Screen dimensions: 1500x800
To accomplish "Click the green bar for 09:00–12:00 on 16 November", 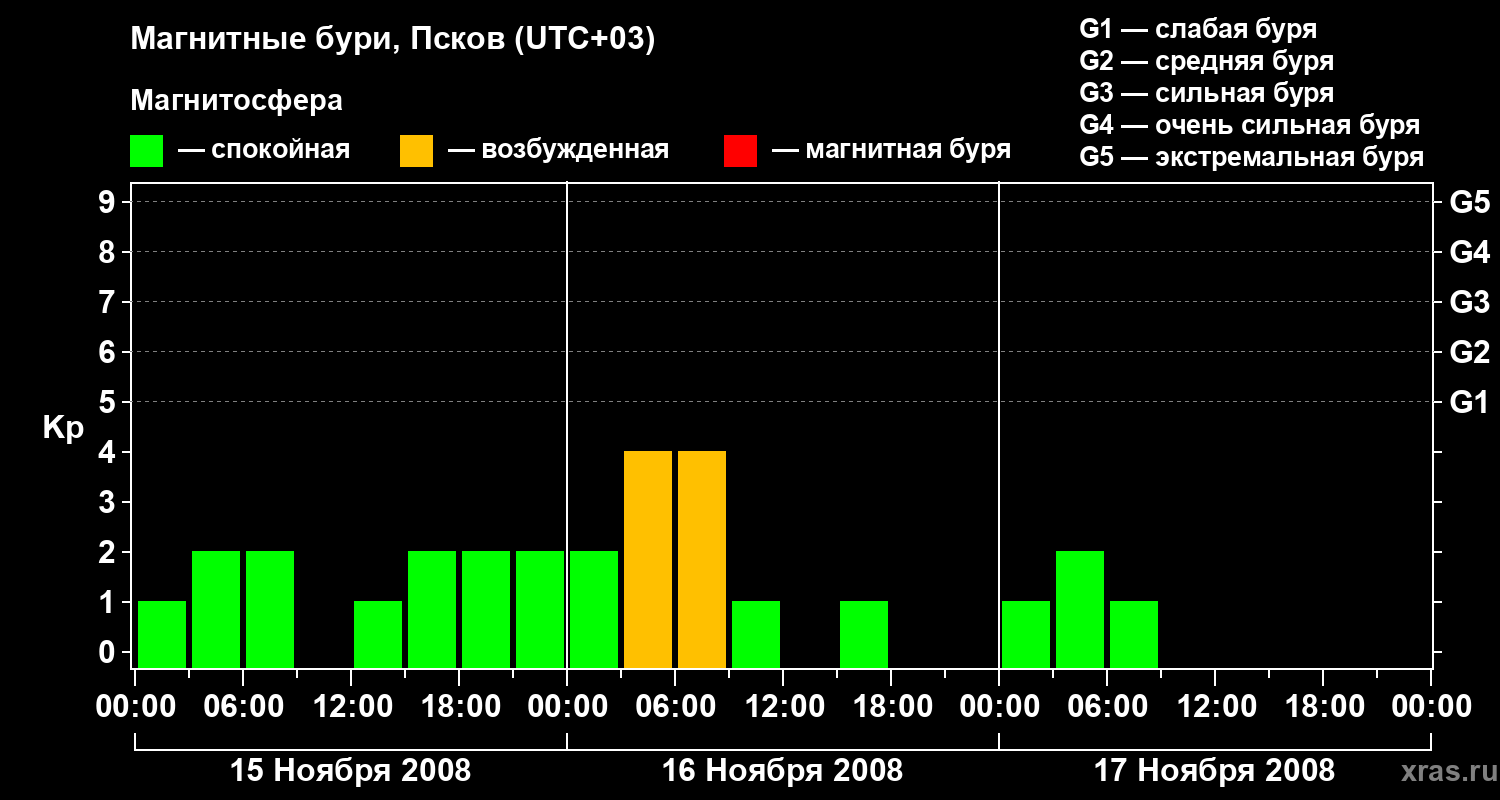I will click(756, 634).
